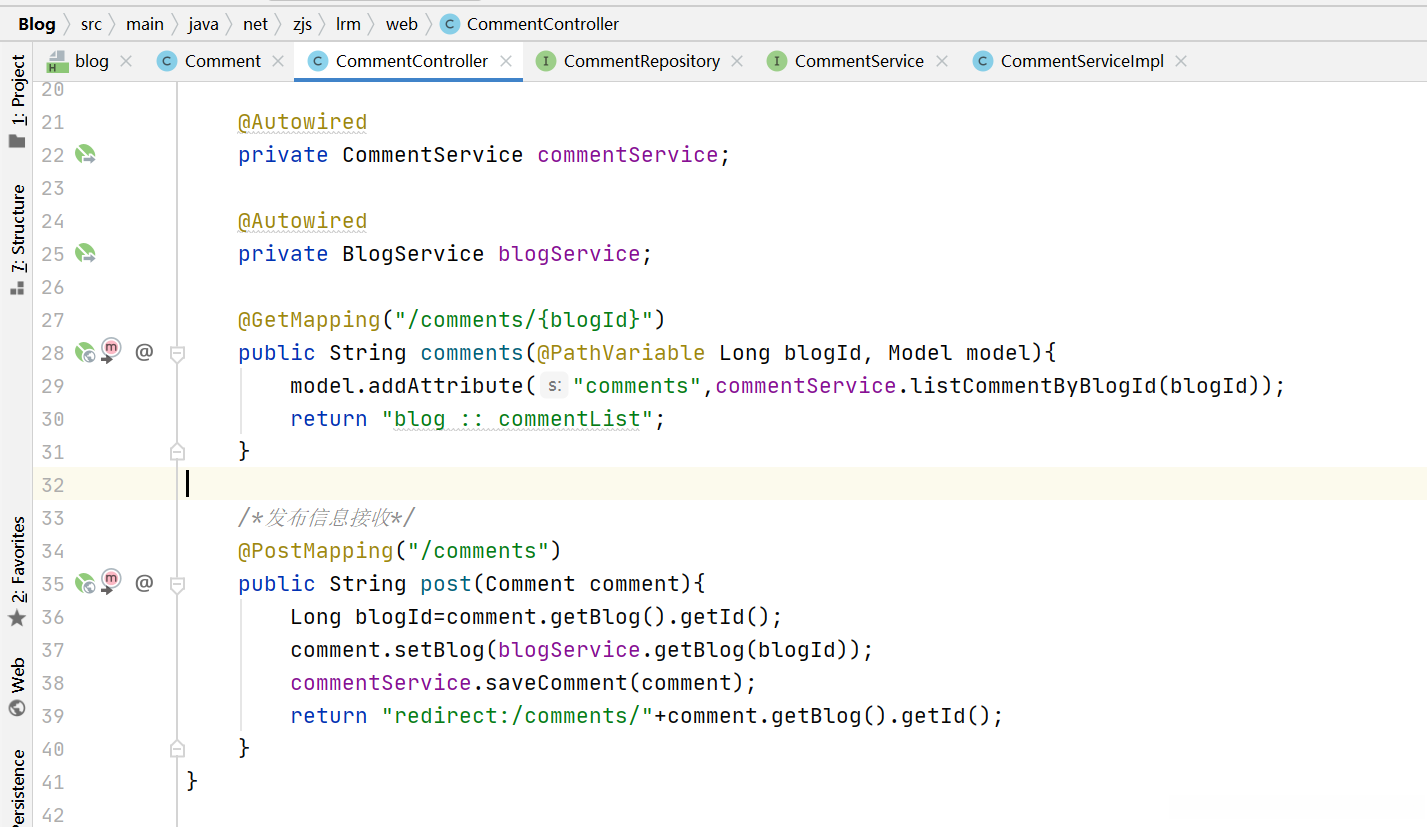The image size is (1427, 827).
Task: Click the Spring bean gutter icon beside commentService
Action: [x=85, y=155]
